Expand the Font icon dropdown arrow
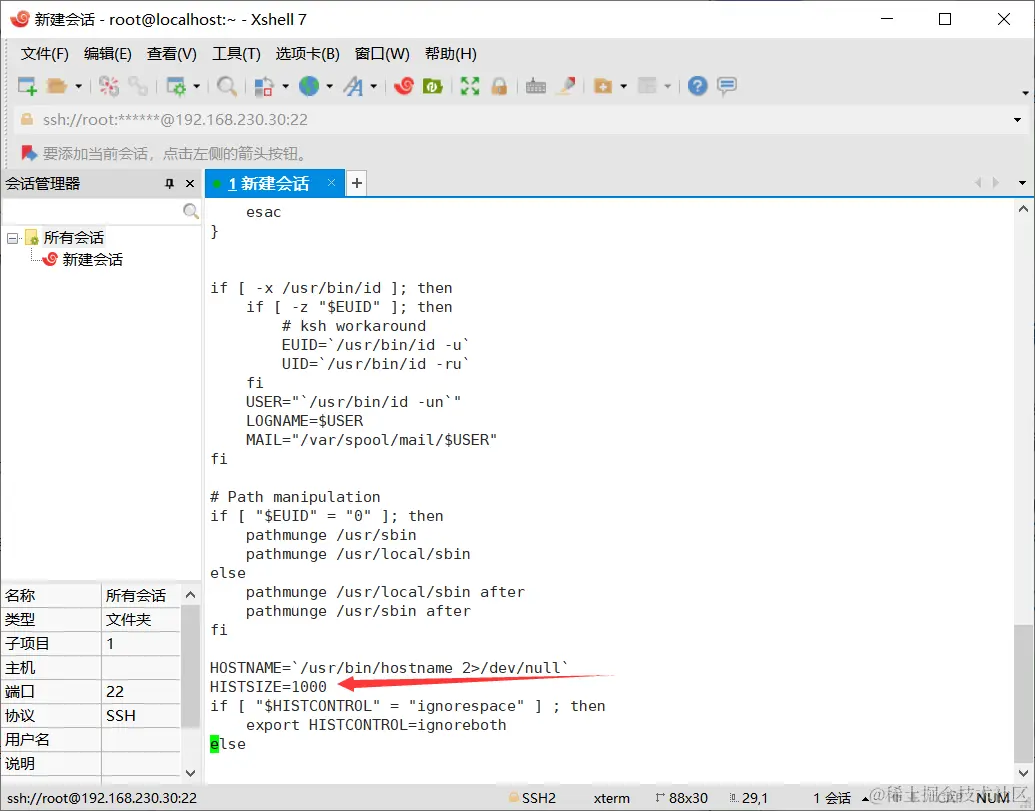This screenshot has width=1035, height=811. tap(374, 86)
